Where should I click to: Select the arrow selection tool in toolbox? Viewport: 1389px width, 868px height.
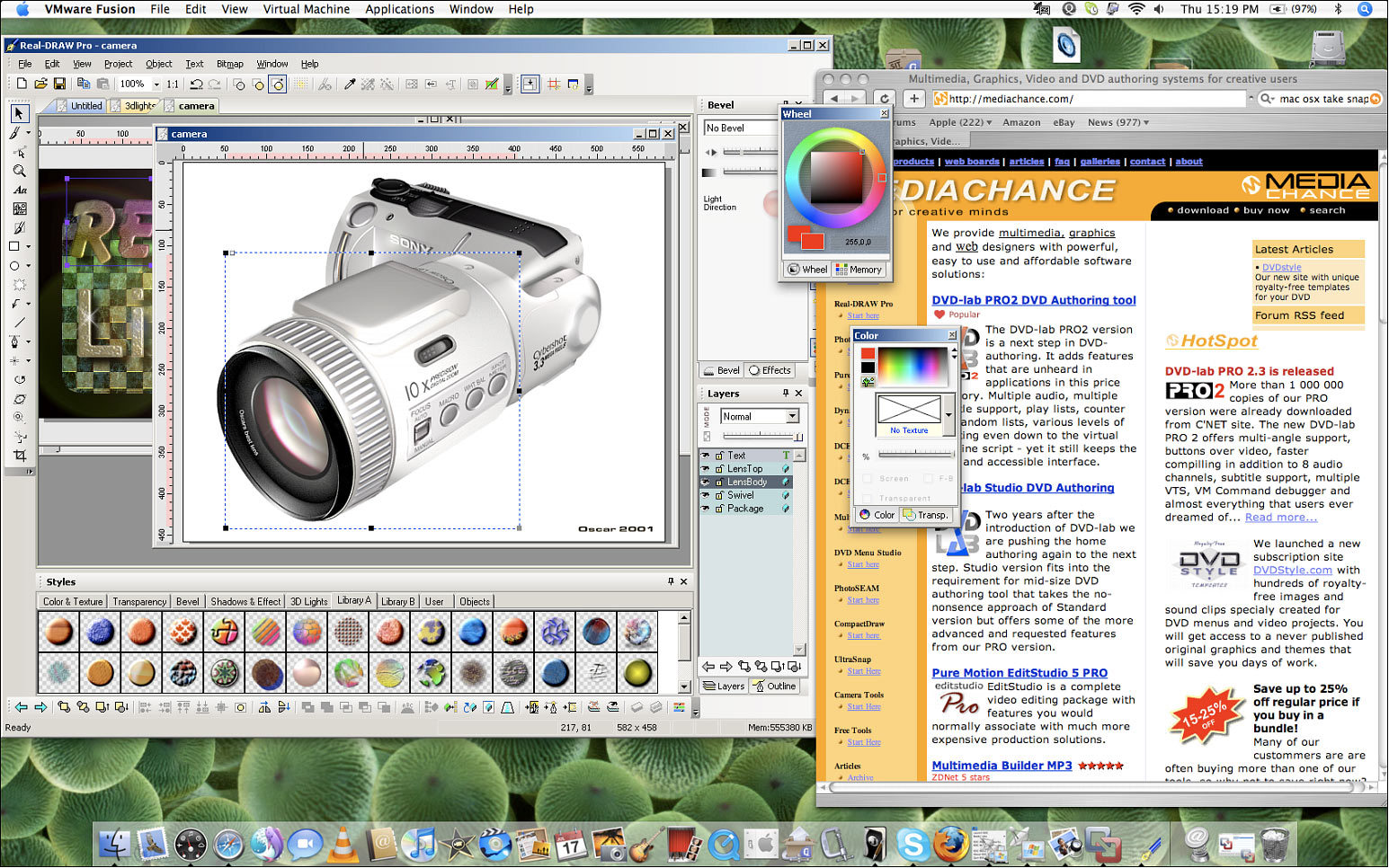[19, 114]
